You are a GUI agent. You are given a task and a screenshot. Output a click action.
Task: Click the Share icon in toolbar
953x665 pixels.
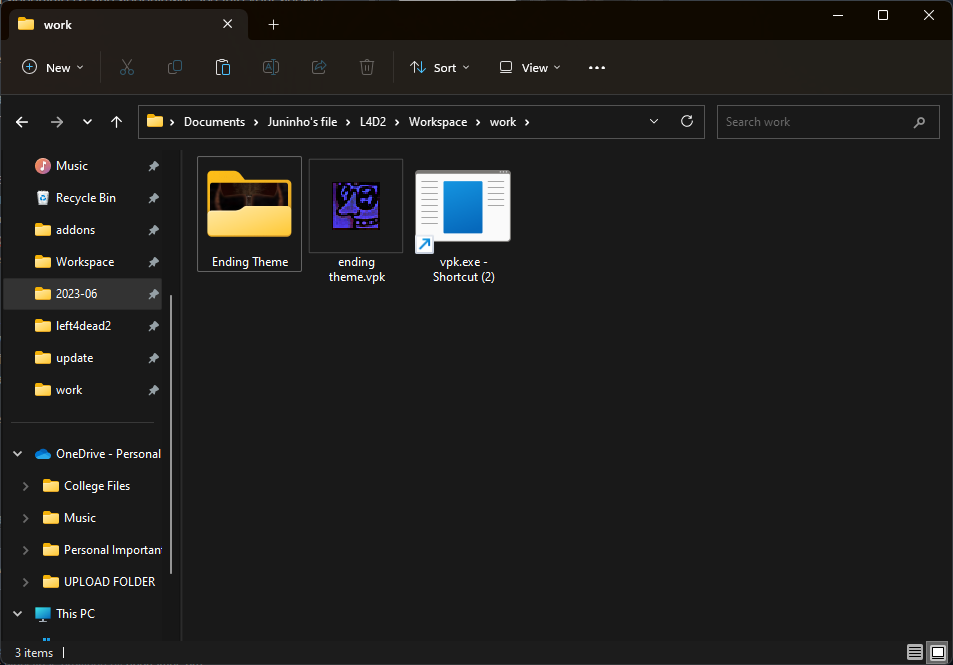[319, 67]
